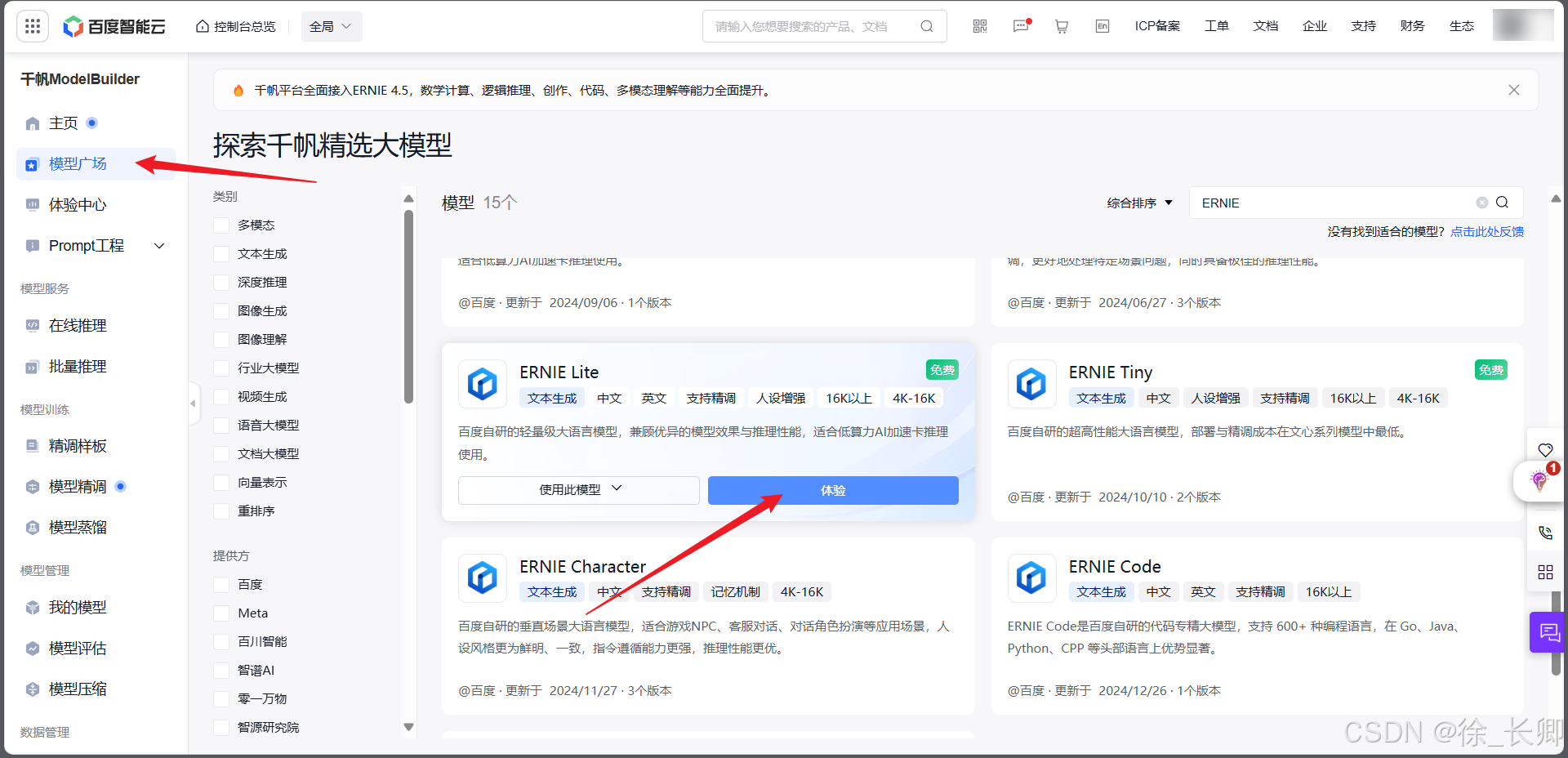Open the floating grid tools icon
Screen dimensions: 1568x758
1545,572
